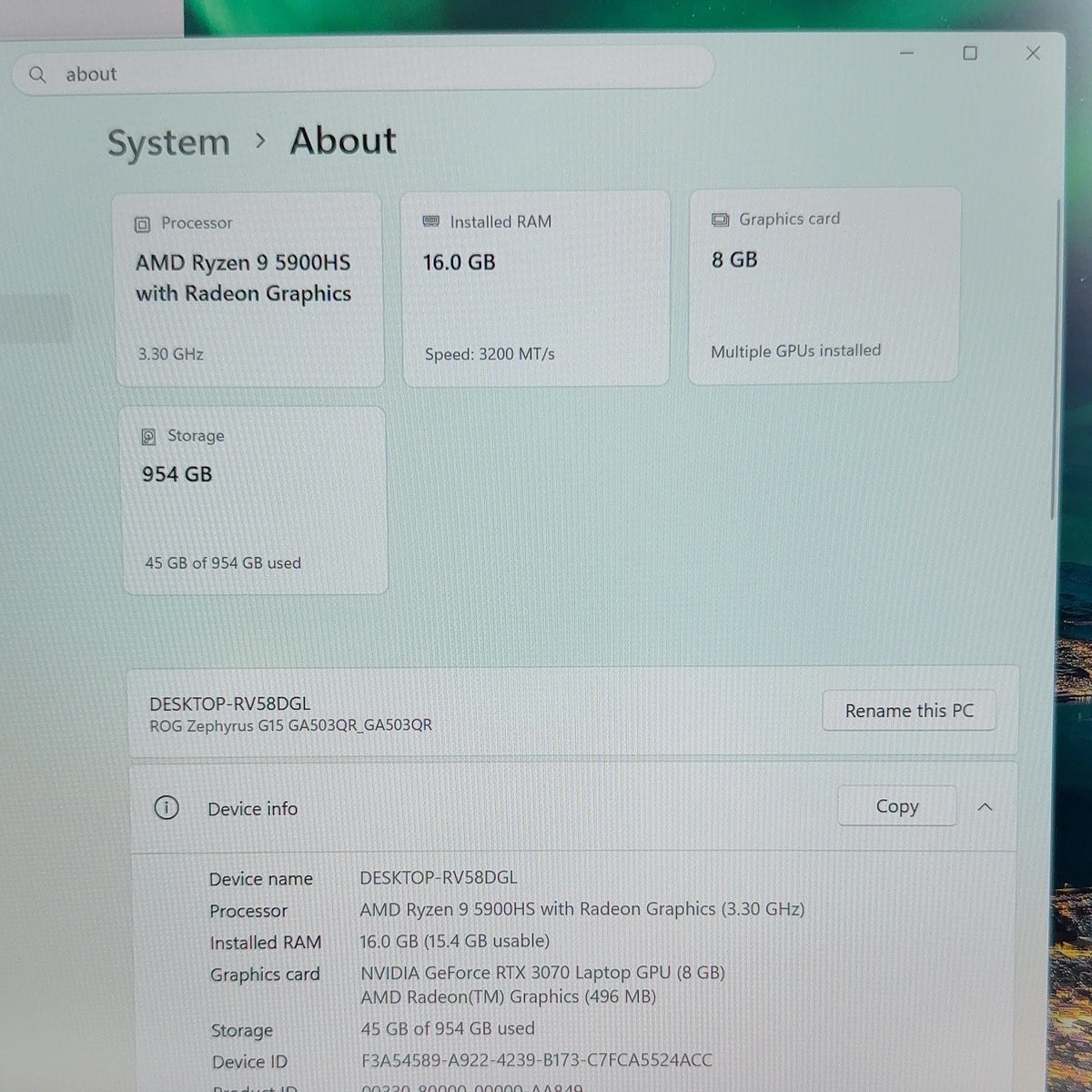
Task: Click the 'Device ID' row label
Action: (249, 1062)
